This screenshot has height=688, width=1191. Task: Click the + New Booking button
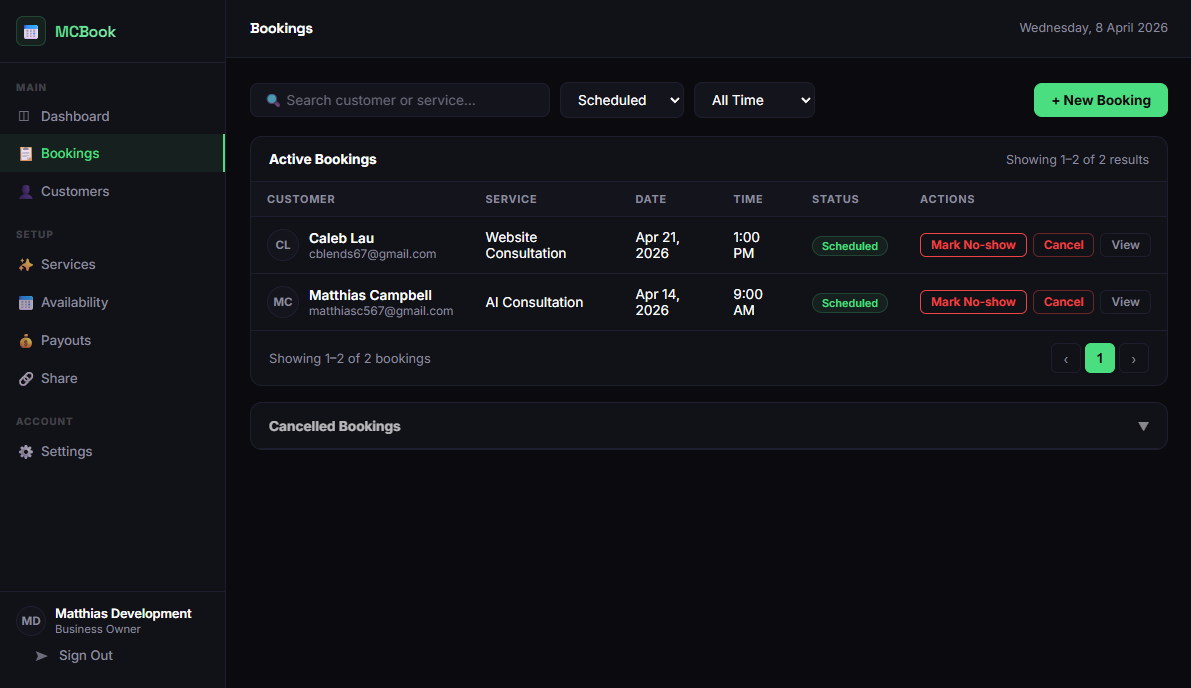pos(1100,100)
